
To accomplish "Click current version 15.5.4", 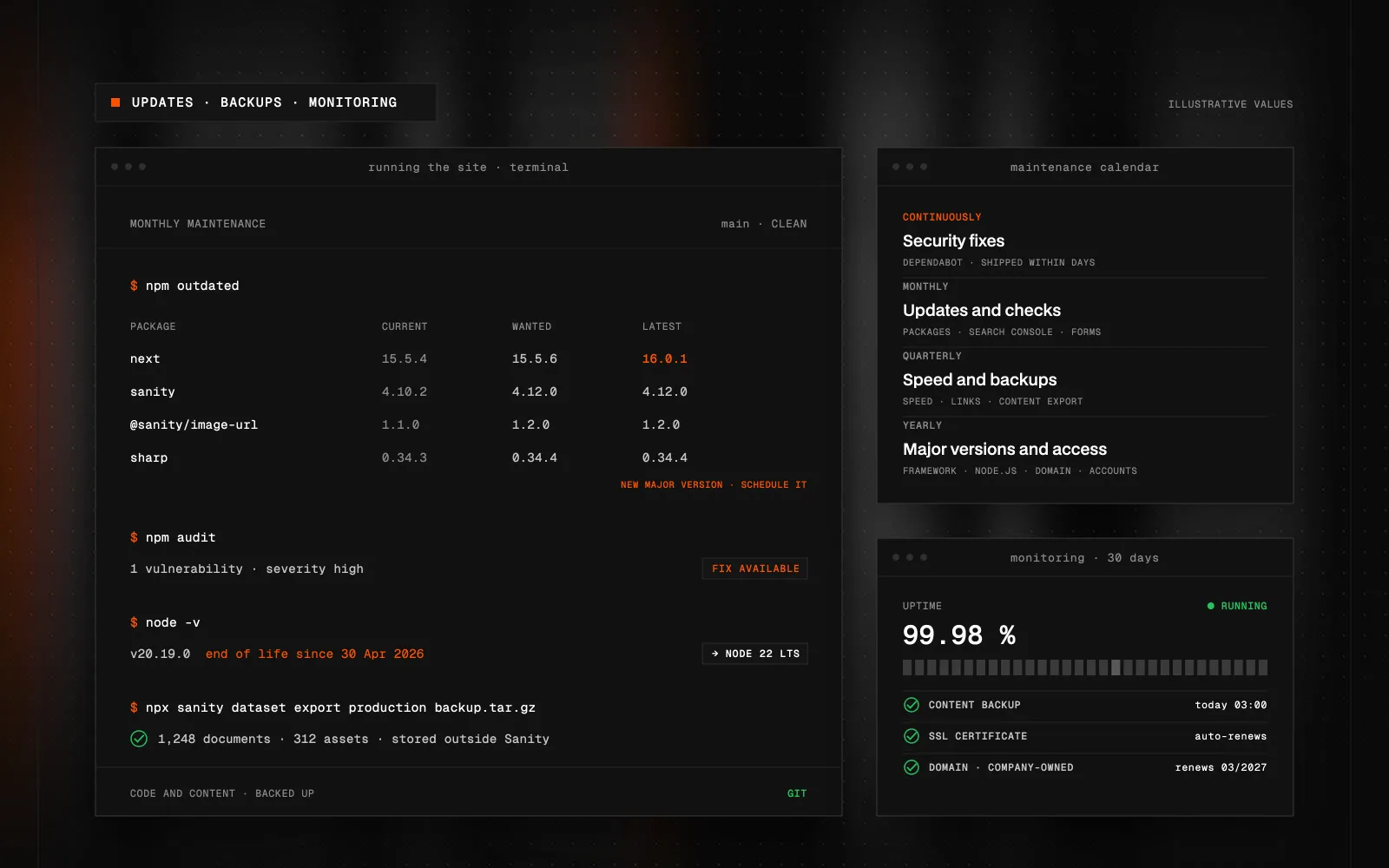I will (405, 358).
